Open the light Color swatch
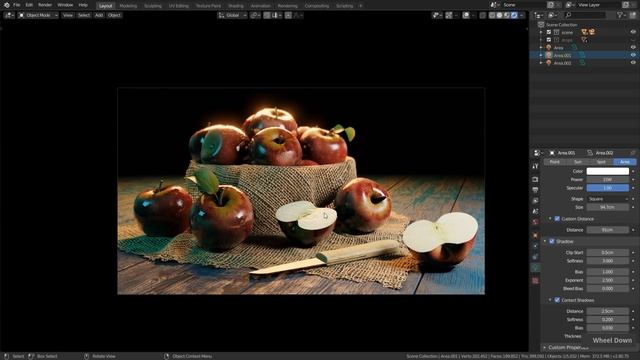640x360 pixels. [x=607, y=171]
